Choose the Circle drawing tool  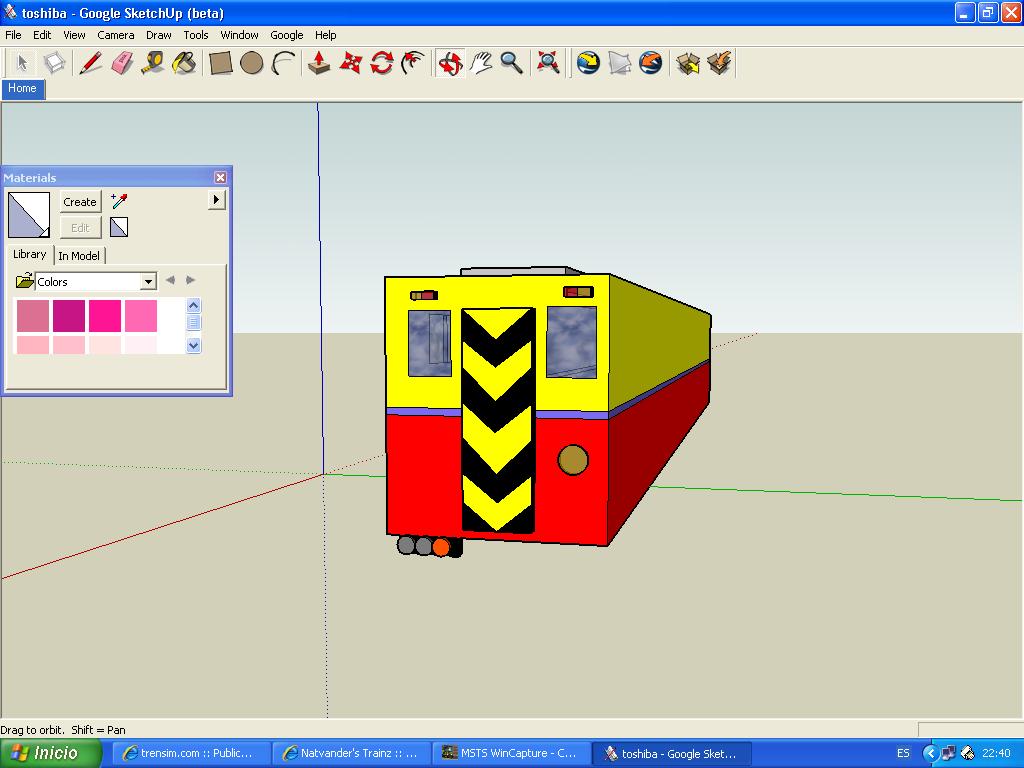[x=252, y=63]
